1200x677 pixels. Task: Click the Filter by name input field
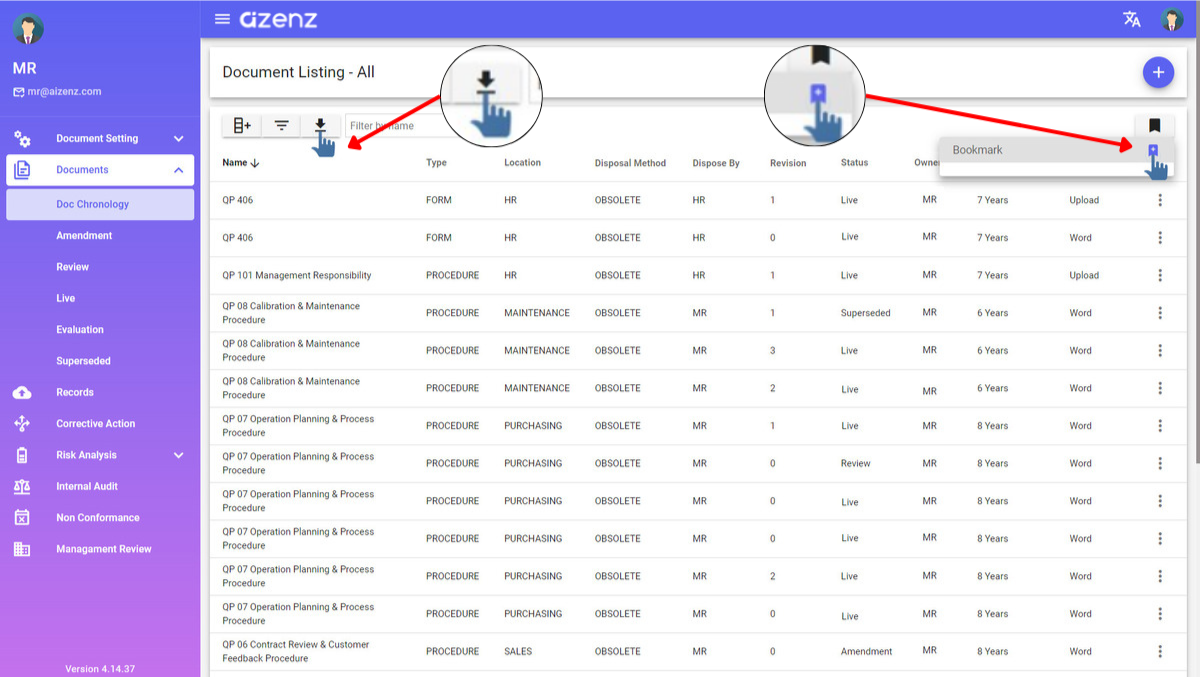click(x=390, y=126)
